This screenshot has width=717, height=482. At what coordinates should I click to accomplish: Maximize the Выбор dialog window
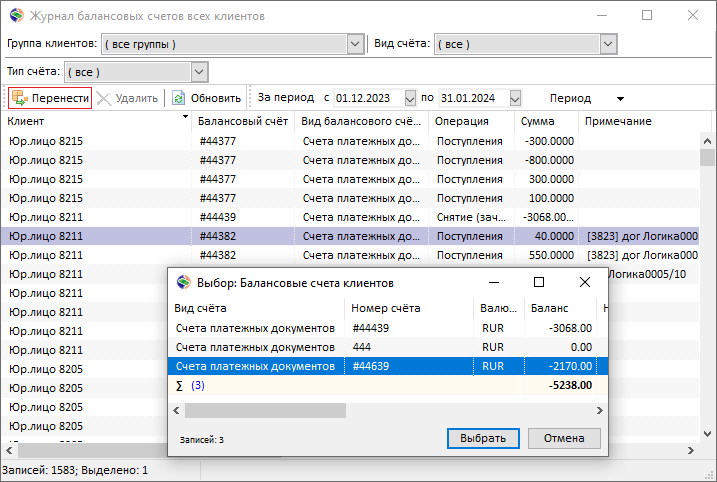[539, 282]
